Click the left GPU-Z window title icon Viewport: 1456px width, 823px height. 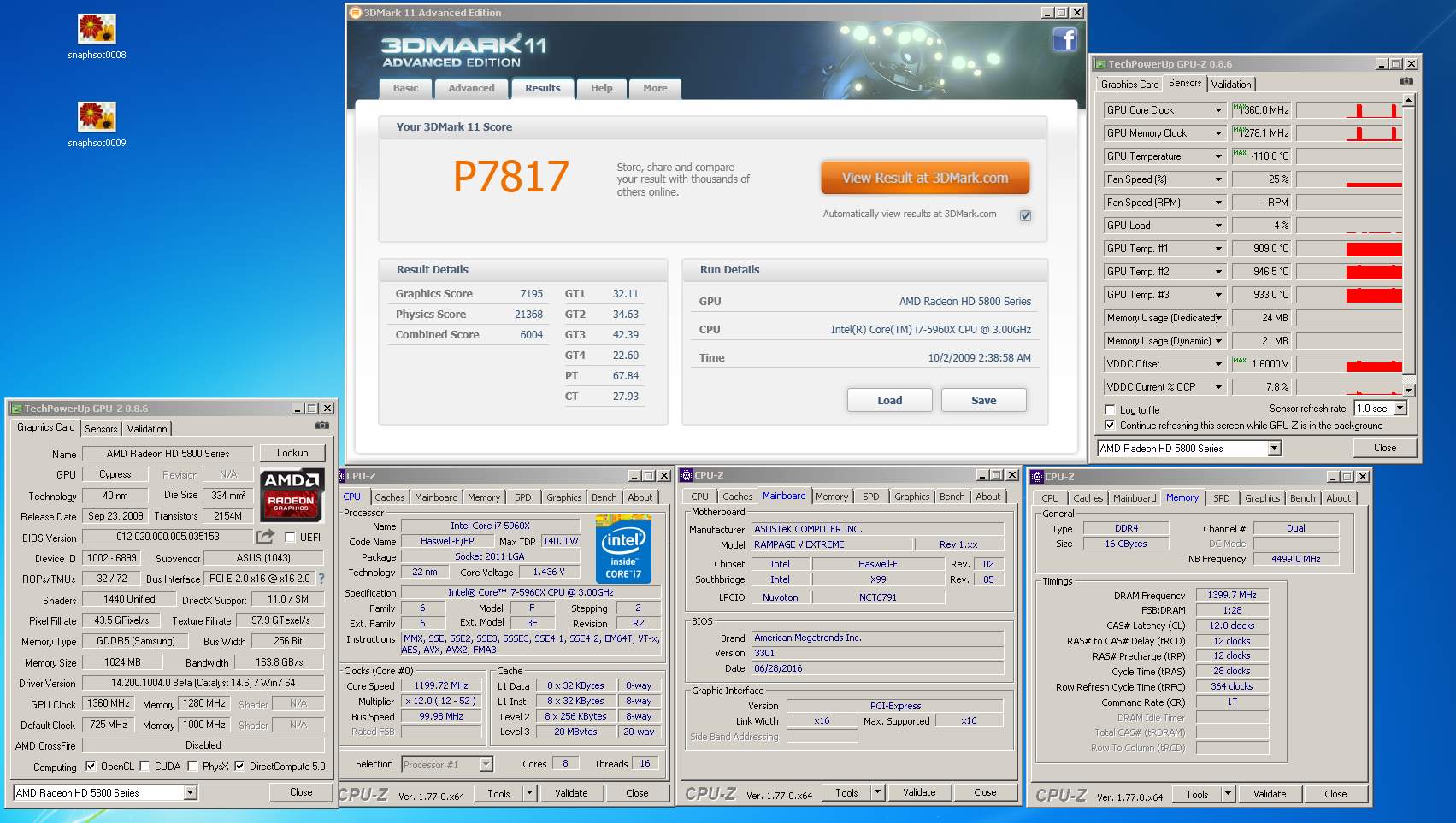point(16,409)
